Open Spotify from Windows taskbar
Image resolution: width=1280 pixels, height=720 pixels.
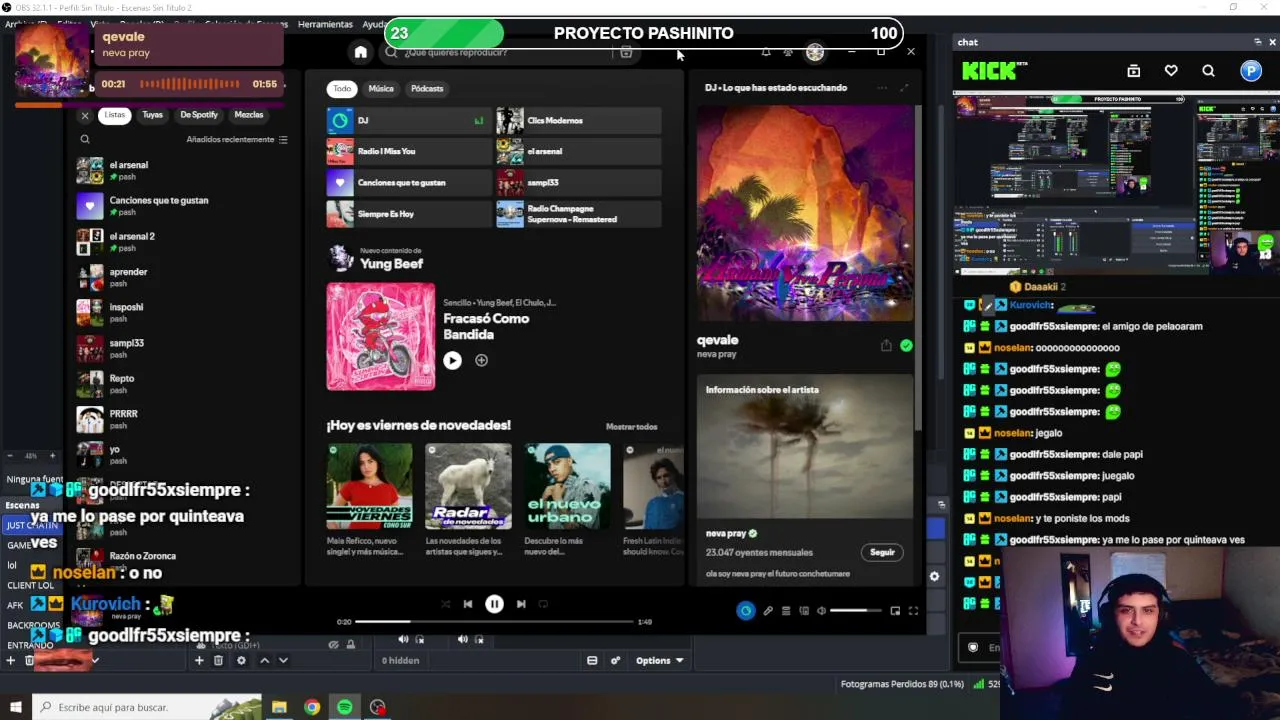345,707
